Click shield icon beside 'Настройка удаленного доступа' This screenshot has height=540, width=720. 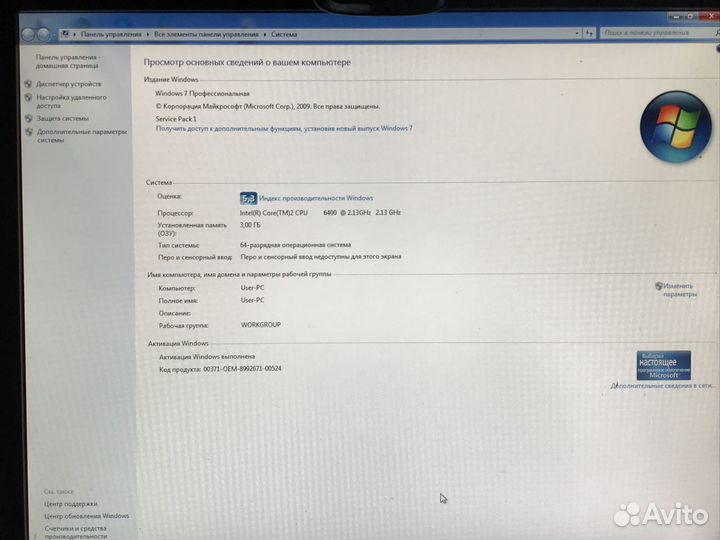(28, 98)
